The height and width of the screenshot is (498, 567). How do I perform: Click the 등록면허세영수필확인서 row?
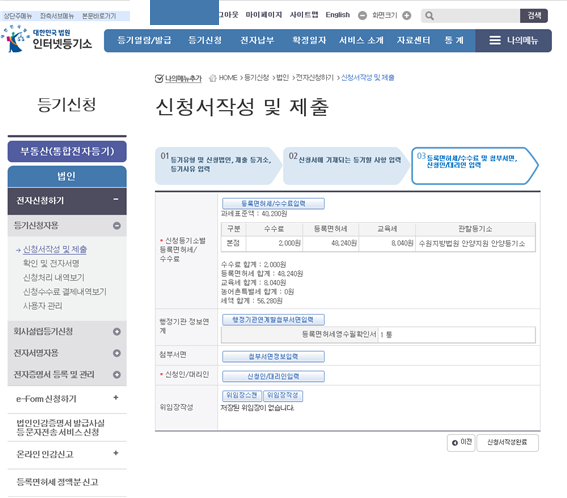pos(378,335)
